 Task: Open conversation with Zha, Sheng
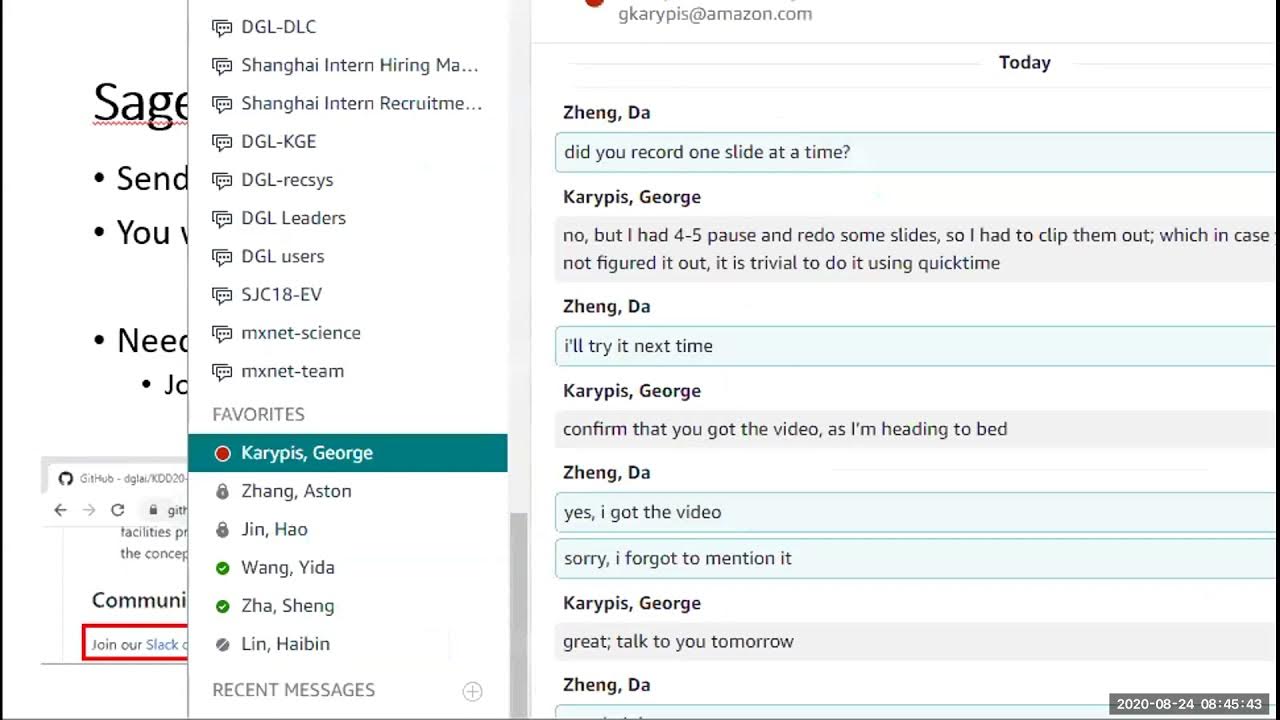click(287, 606)
